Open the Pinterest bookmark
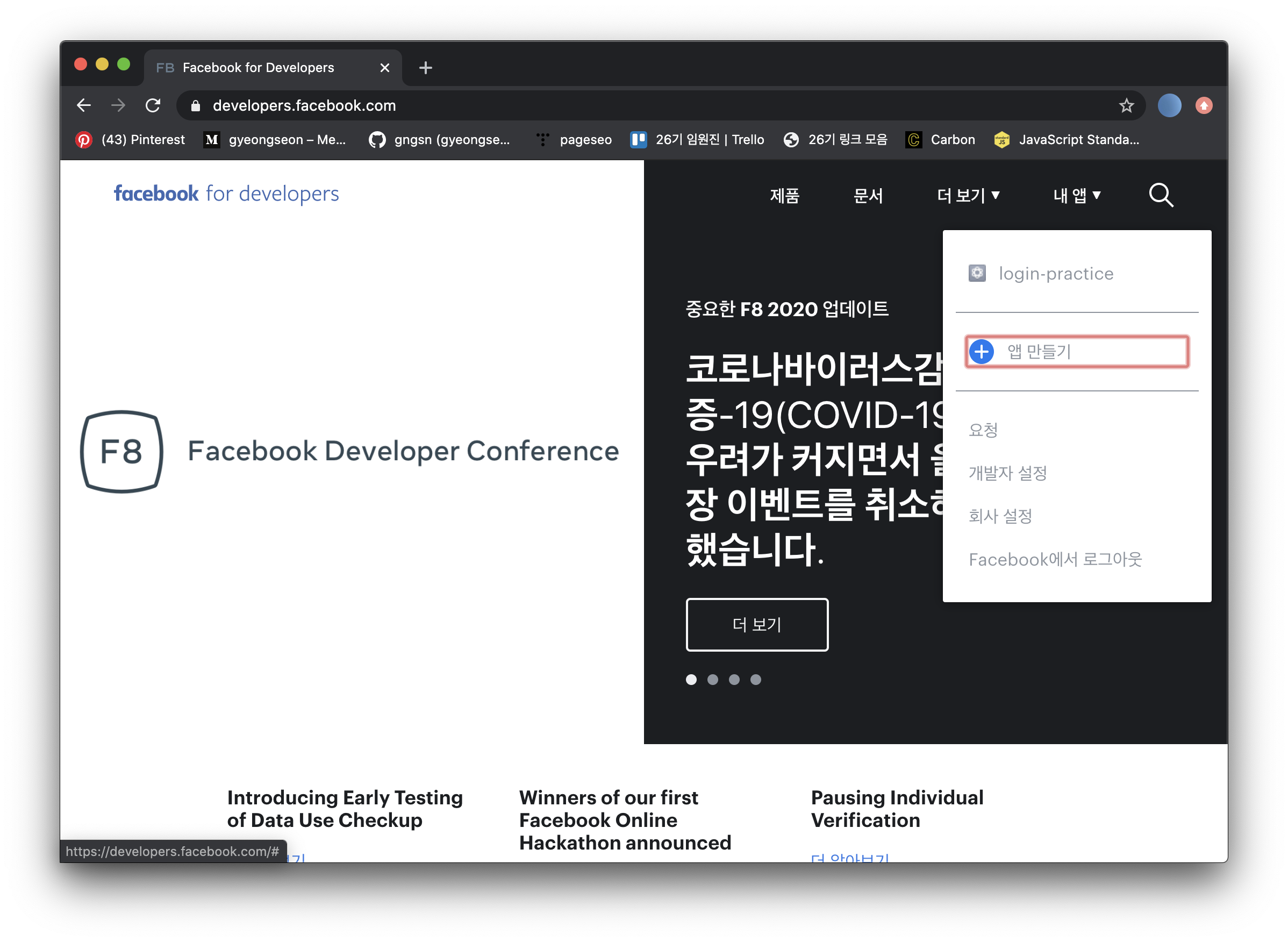1288x942 pixels. 131,140
